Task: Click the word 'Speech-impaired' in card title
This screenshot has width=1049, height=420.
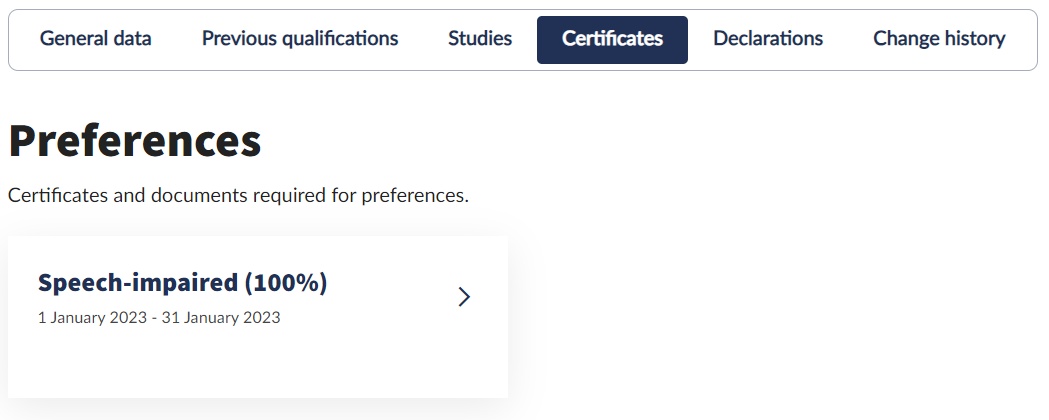Action: pyautogui.click(x=138, y=283)
